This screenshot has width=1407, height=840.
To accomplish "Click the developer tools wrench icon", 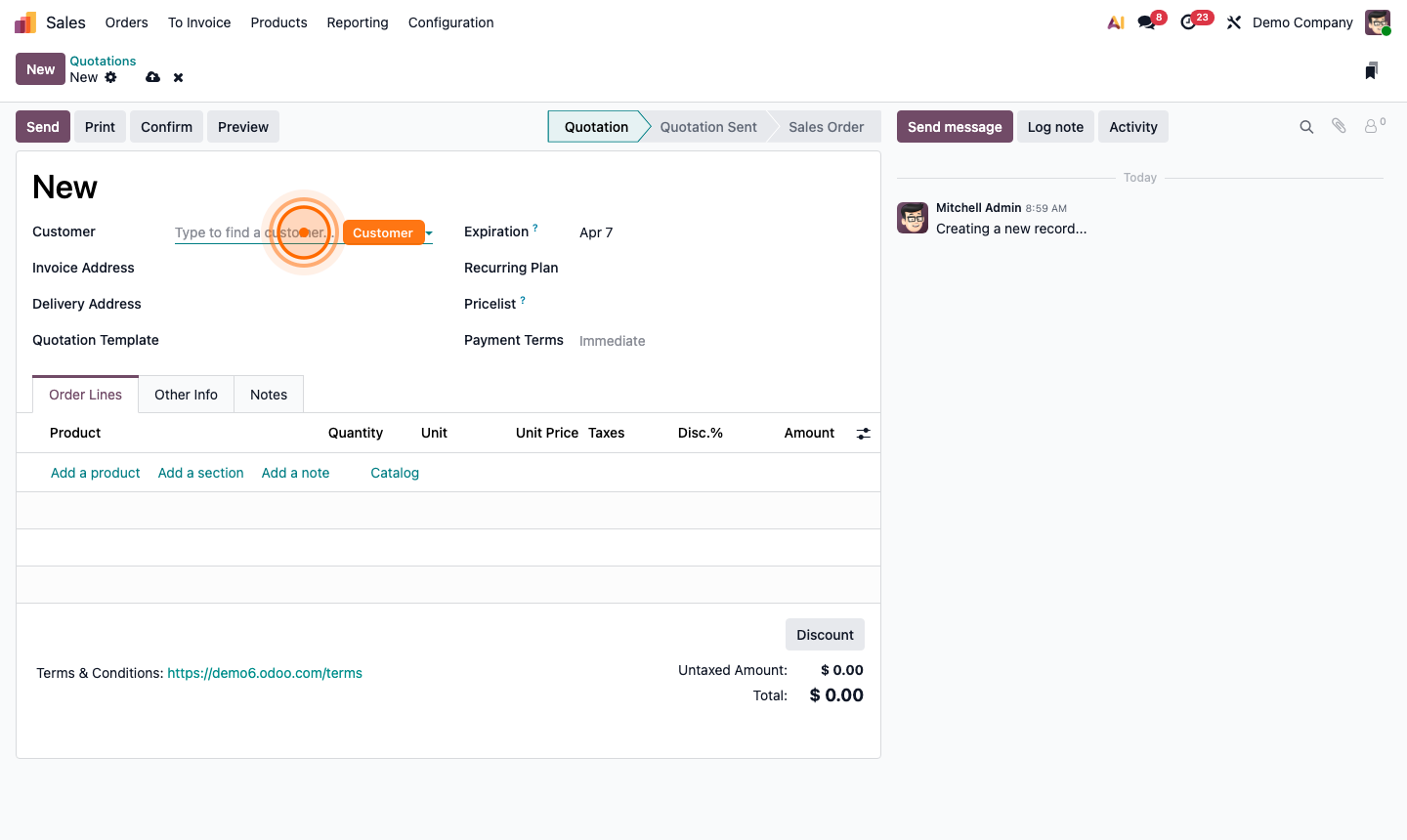I will click(x=1233, y=21).
